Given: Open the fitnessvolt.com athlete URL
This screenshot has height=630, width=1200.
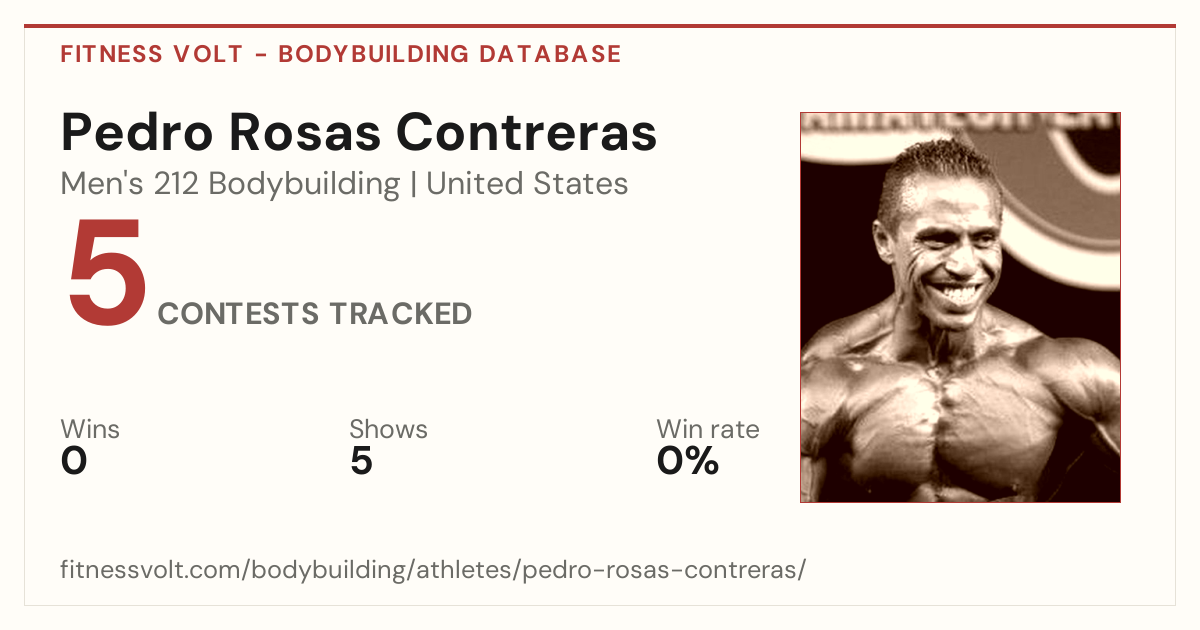Looking at the screenshot, I should [433, 571].
